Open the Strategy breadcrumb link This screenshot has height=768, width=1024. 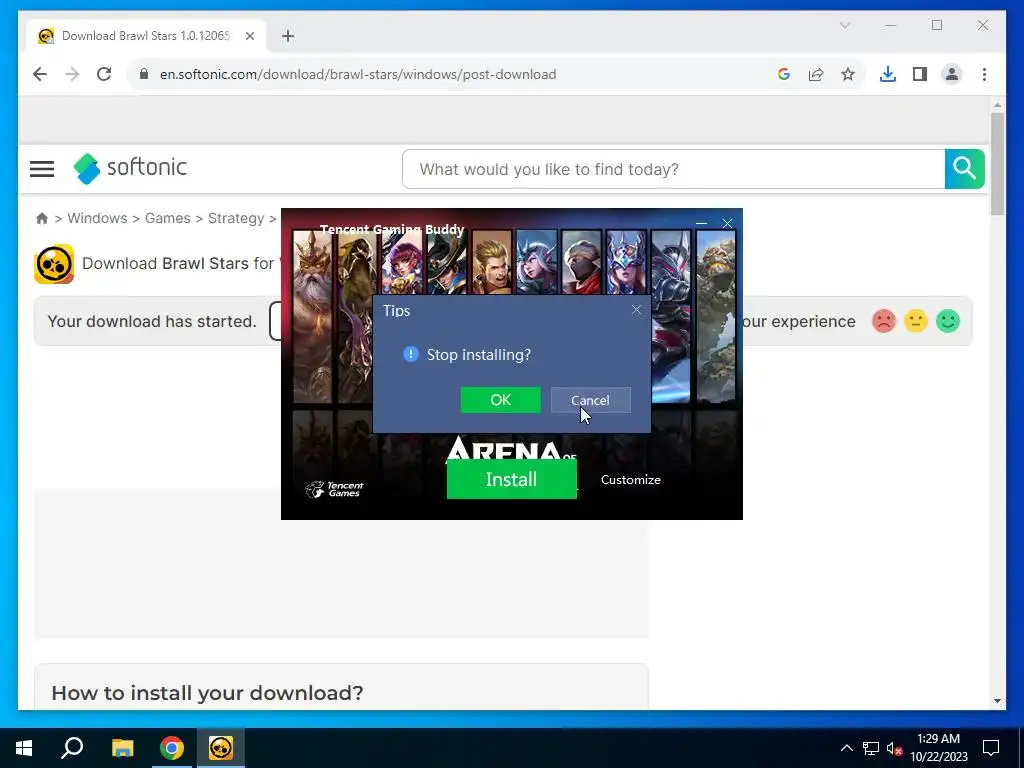pyautogui.click(x=236, y=218)
